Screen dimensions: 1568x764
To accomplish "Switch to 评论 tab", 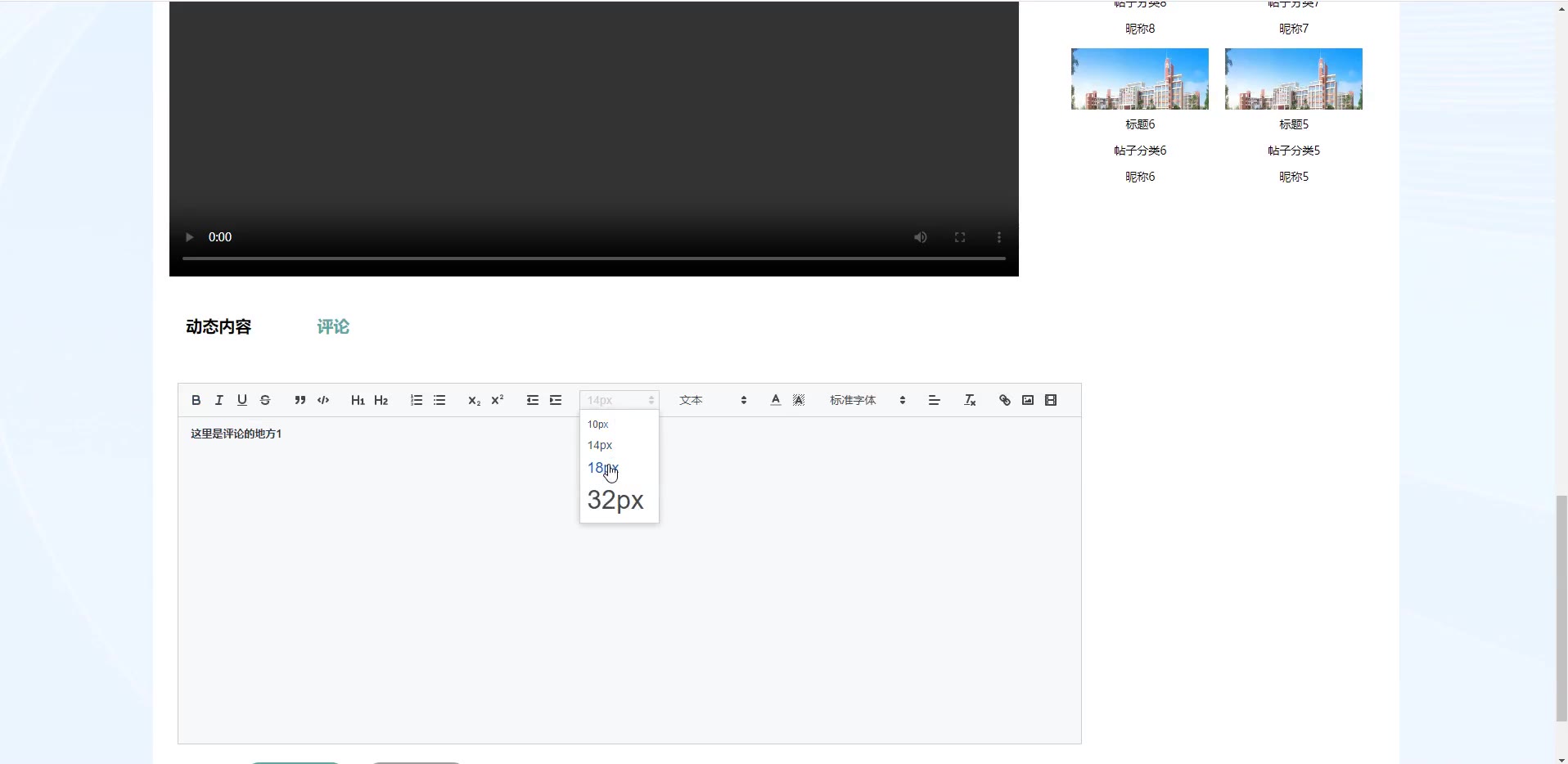I will click(333, 326).
